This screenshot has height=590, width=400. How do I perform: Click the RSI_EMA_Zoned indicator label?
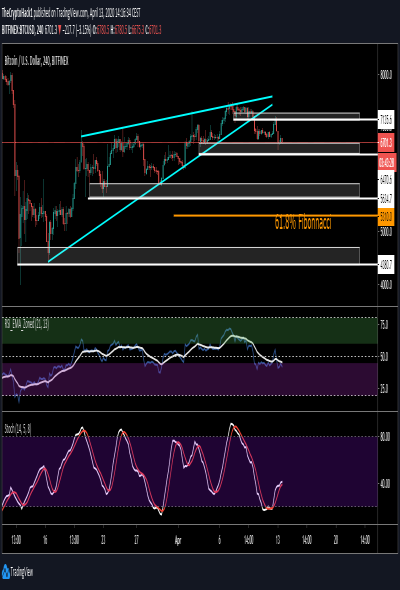[x=27, y=324]
